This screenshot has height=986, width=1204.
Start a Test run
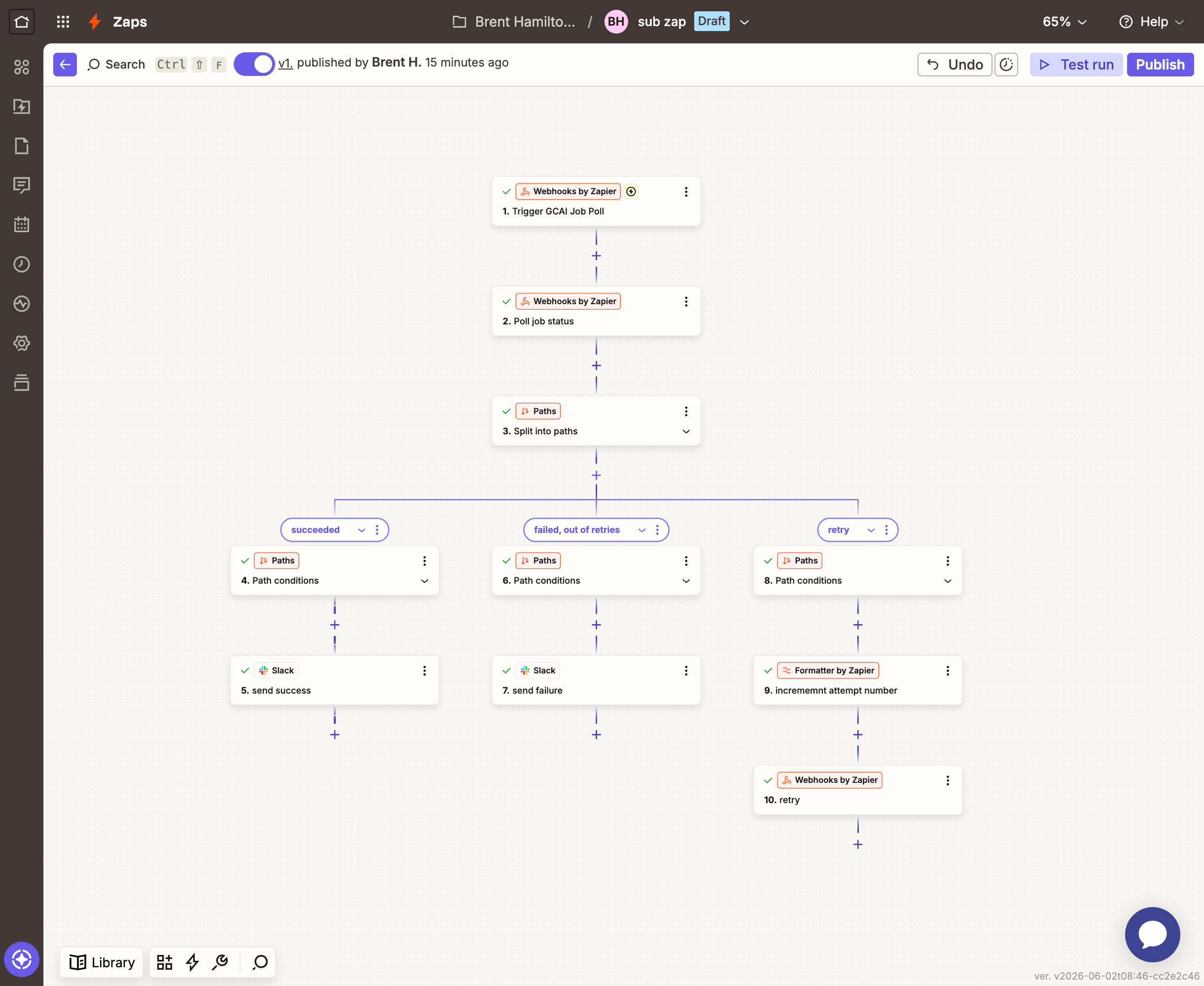pos(1076,65)
